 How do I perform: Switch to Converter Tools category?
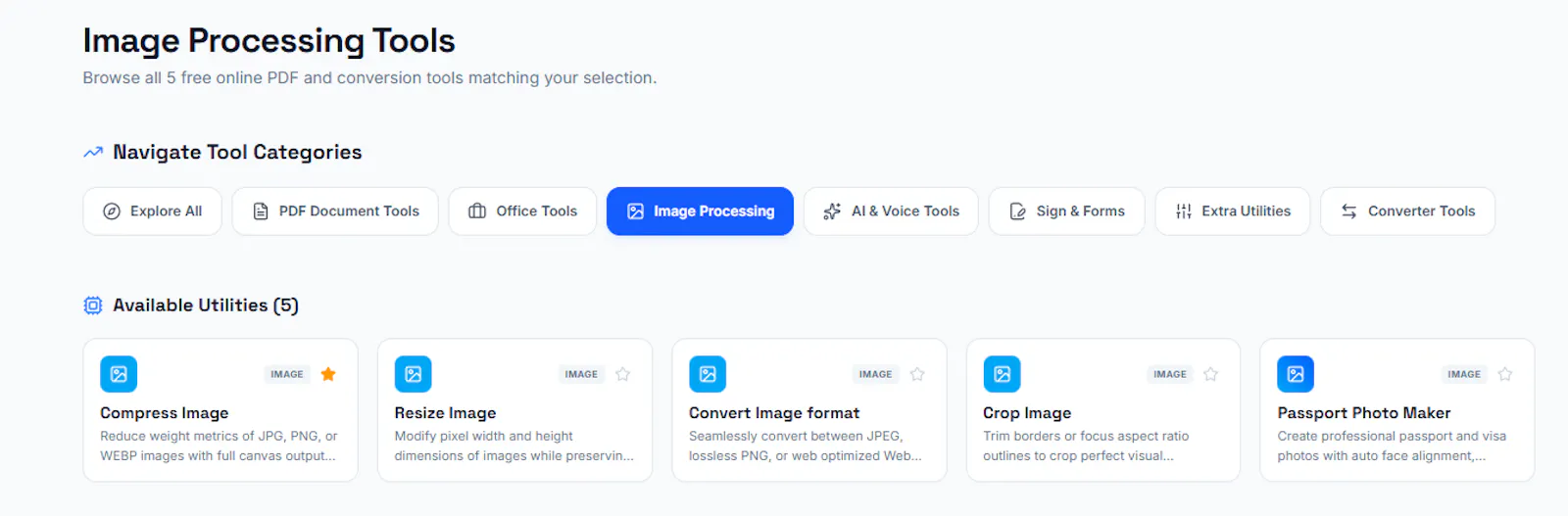click(1407, 211)
